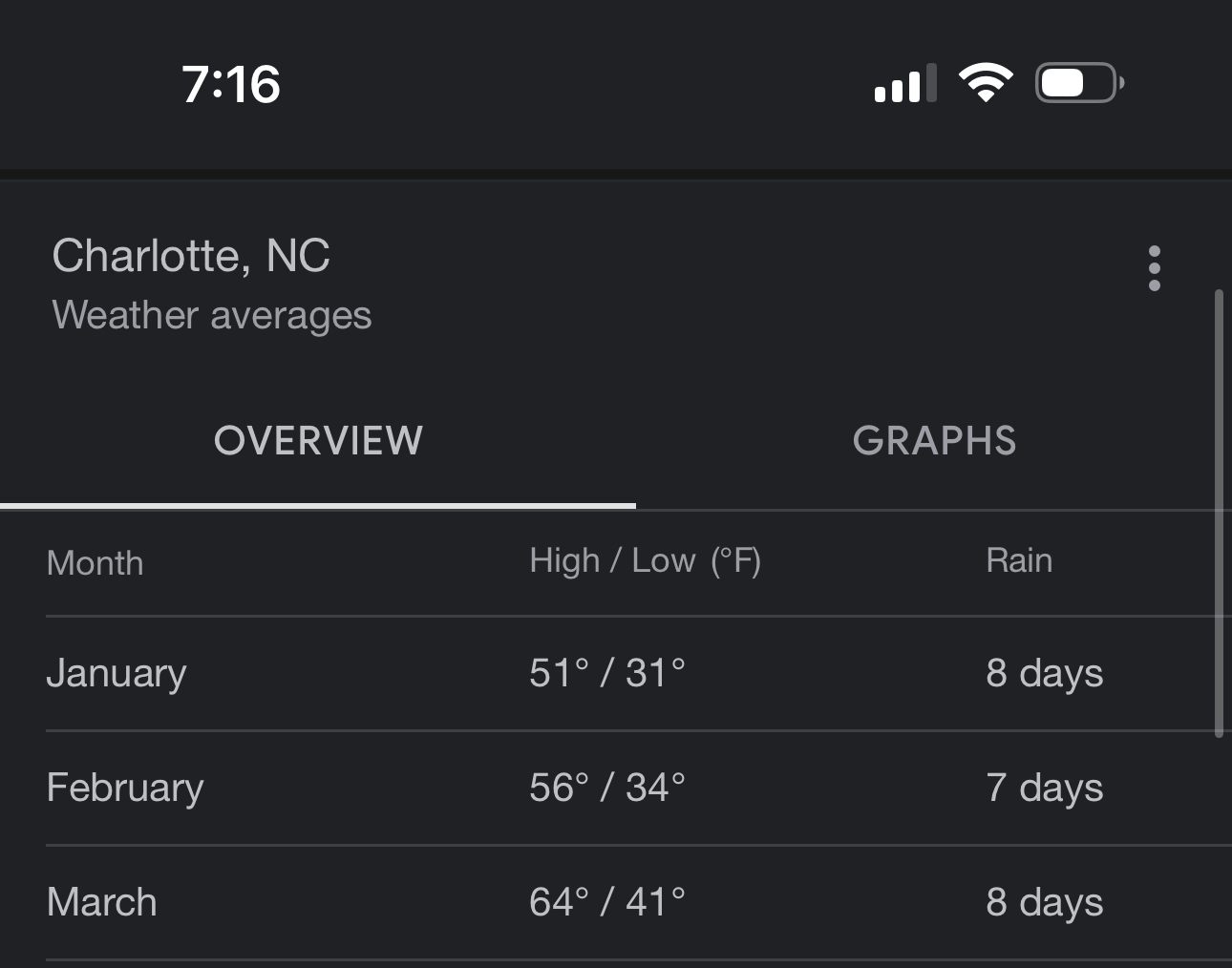
Task: Click the Month column header
Action: [96, 563]
